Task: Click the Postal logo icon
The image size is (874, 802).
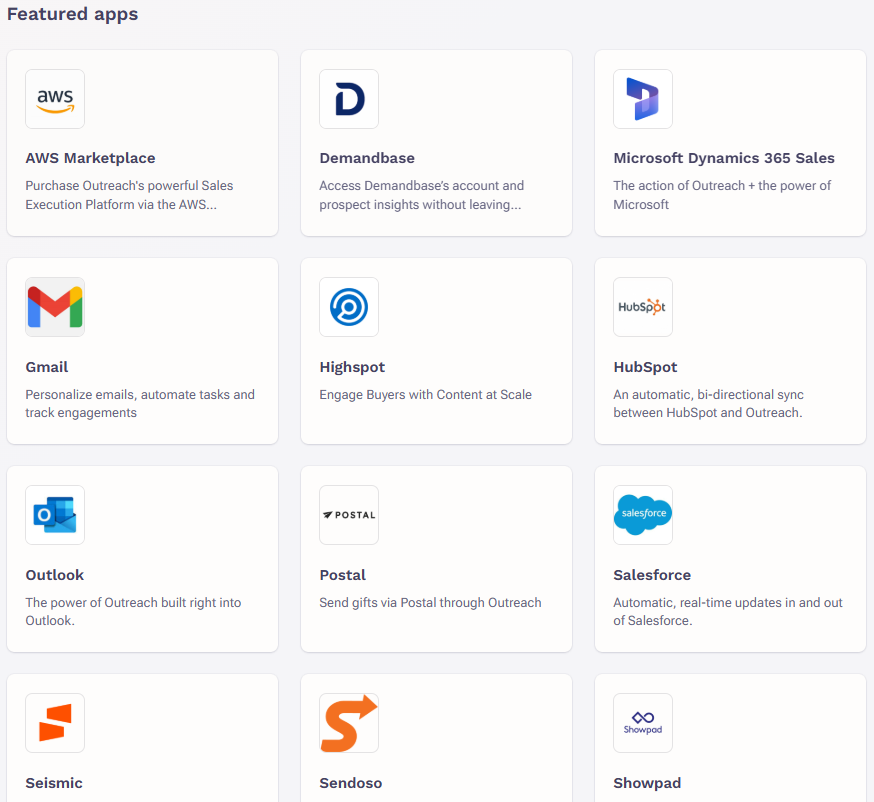Action: point(349,515)
